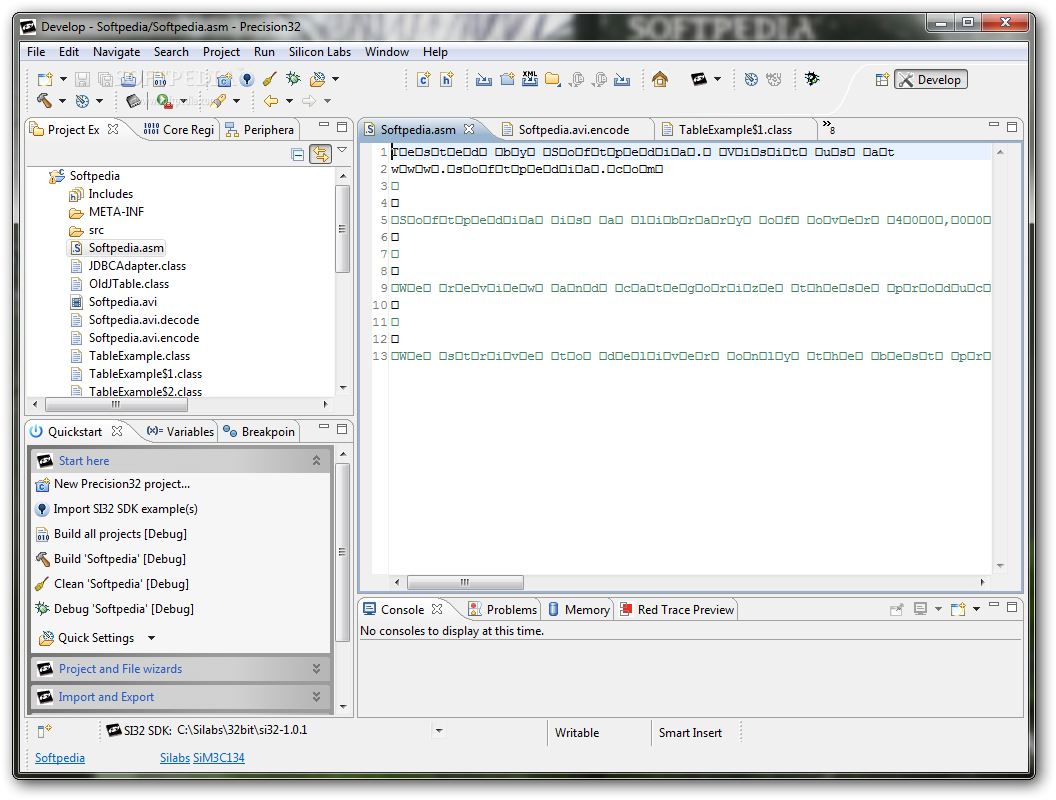Select Softpedia.avi.decode in project tree
The width and height of the screenshot is (1056, 800).
pyautogui.click(x=143, y=320)
